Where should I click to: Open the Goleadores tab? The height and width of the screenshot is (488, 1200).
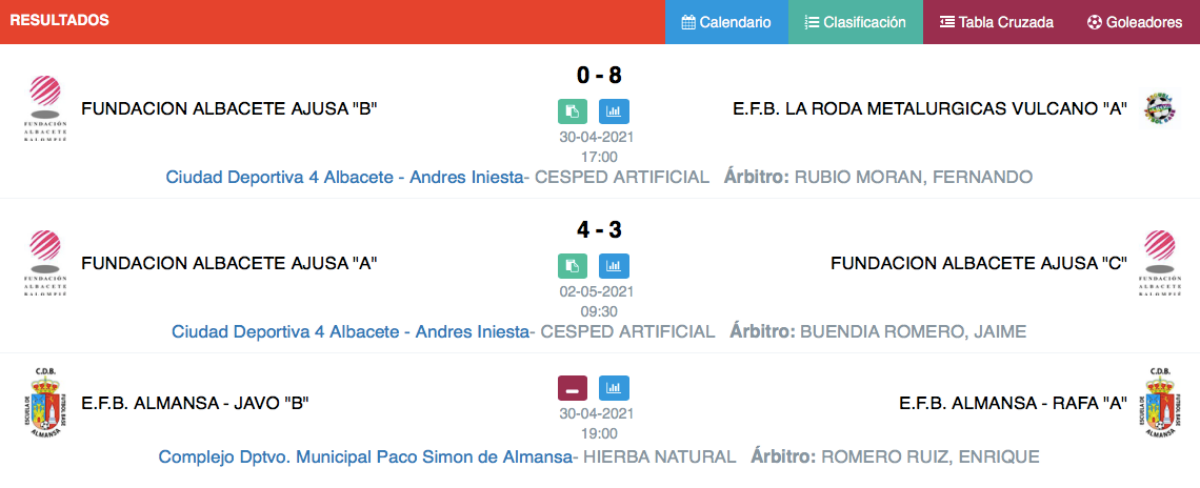click(x=1135, y=22)
